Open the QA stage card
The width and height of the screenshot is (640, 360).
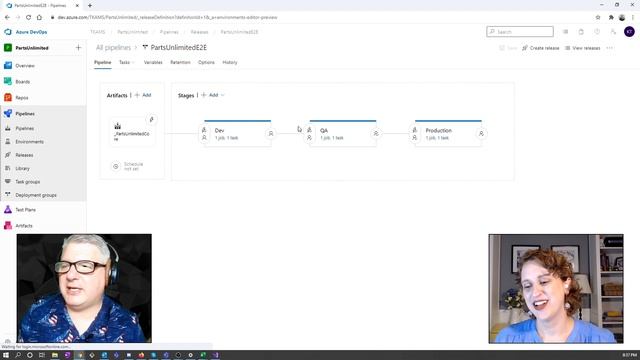click(343, 133)
